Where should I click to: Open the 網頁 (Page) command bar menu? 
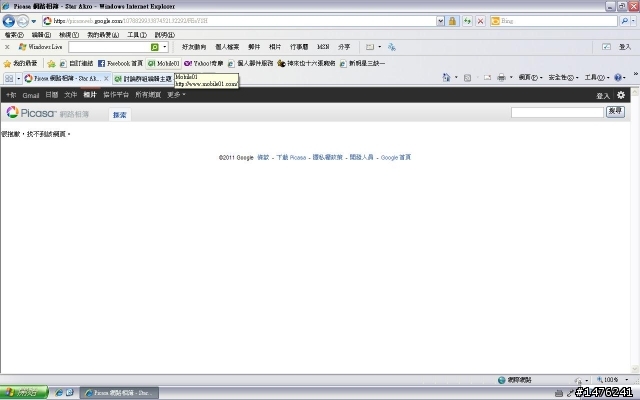(x=530, y=78)
